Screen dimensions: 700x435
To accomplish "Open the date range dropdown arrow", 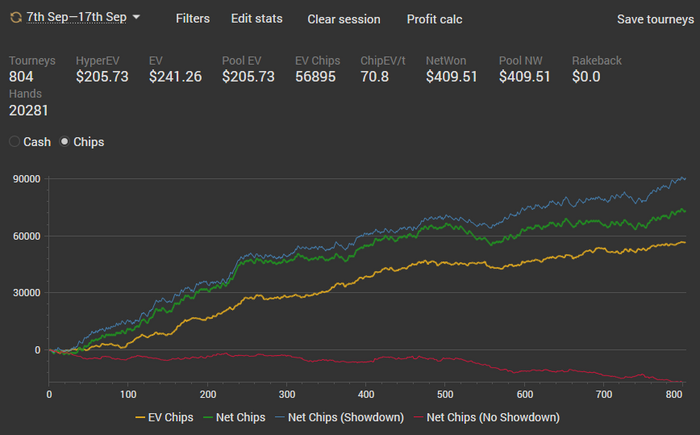I will [x=136, y=17].
